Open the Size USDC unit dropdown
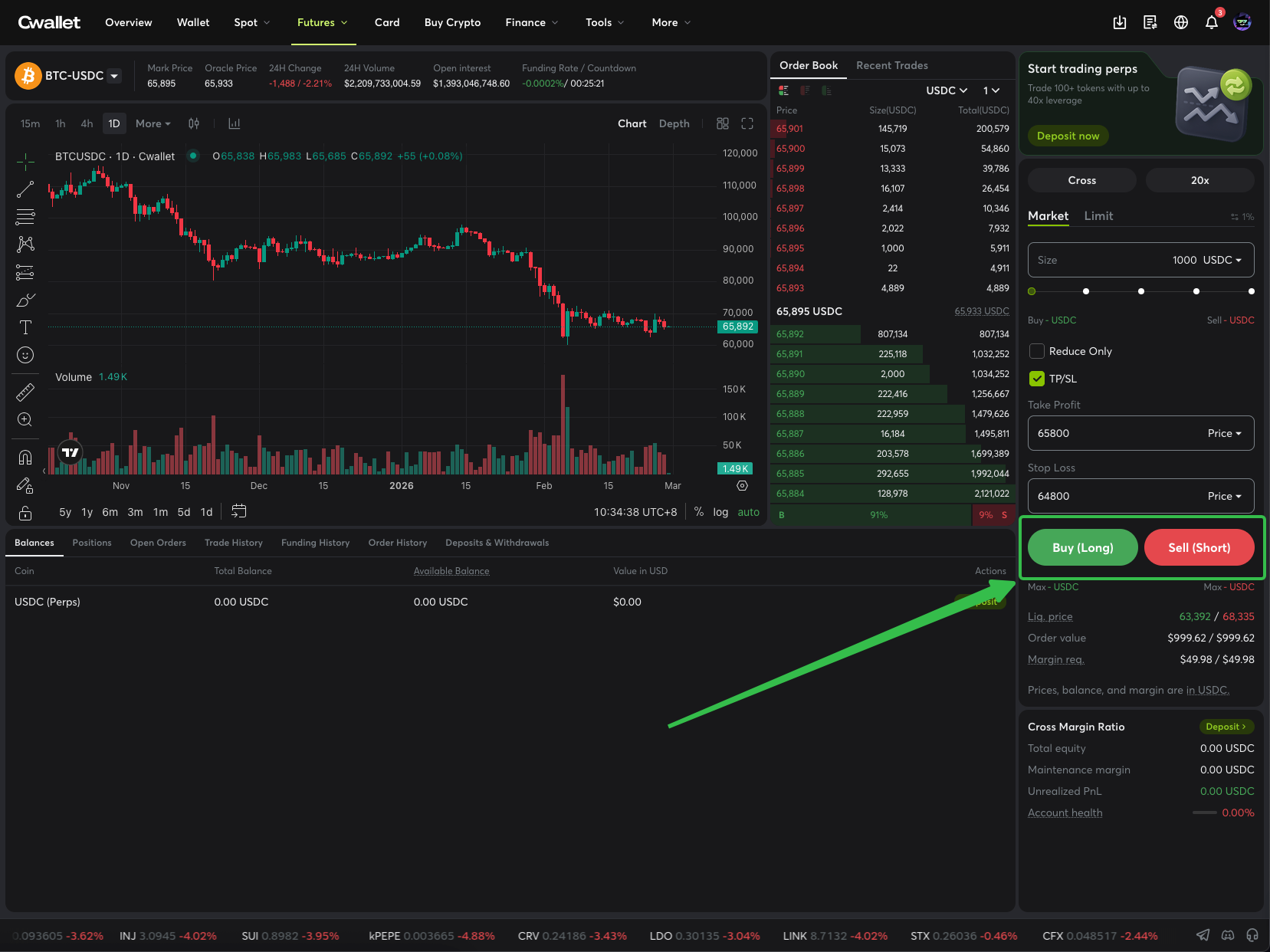1270x952 pixels. coord(1222,260)
